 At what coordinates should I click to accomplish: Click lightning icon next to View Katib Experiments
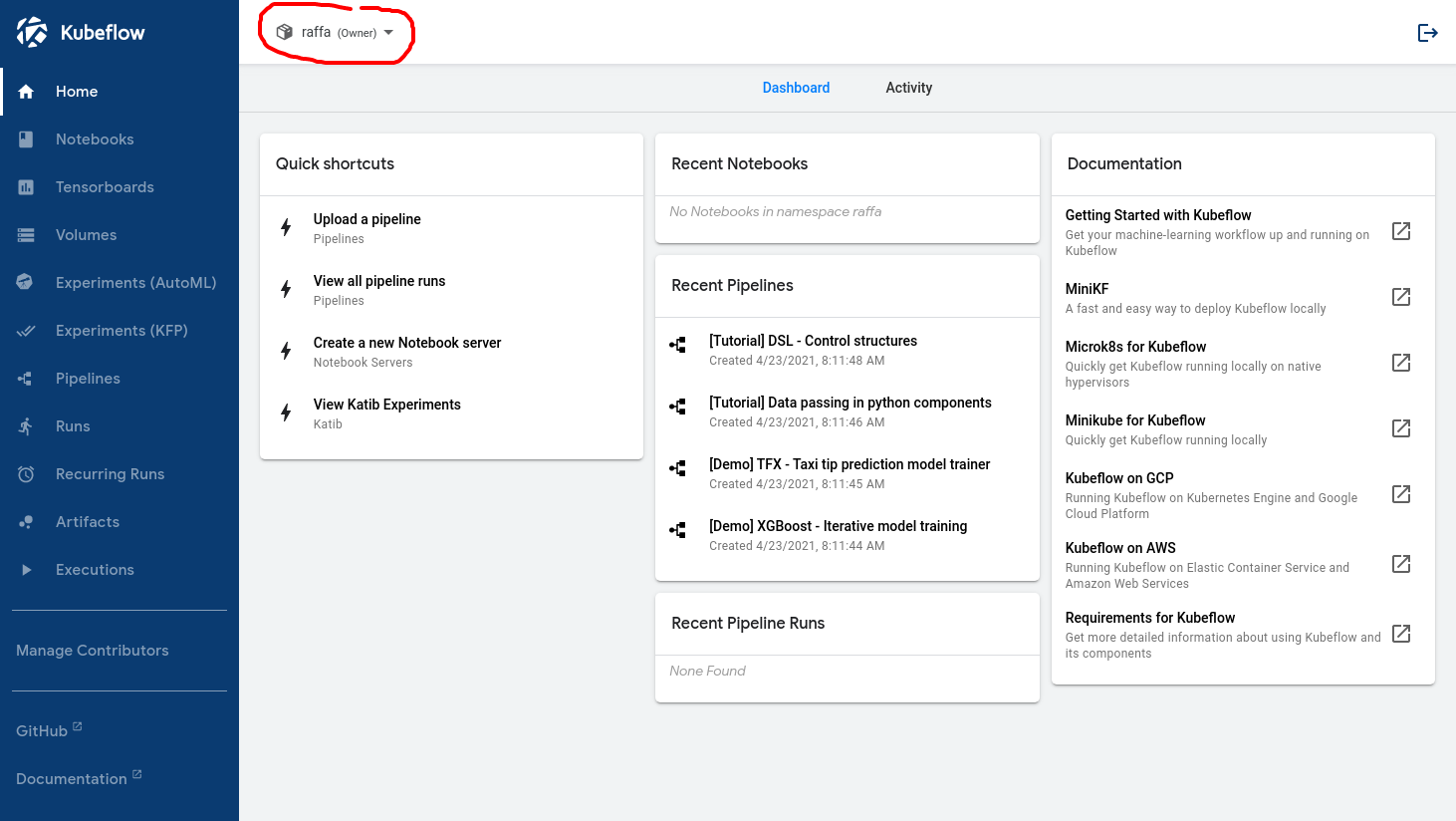click(286, 412)
